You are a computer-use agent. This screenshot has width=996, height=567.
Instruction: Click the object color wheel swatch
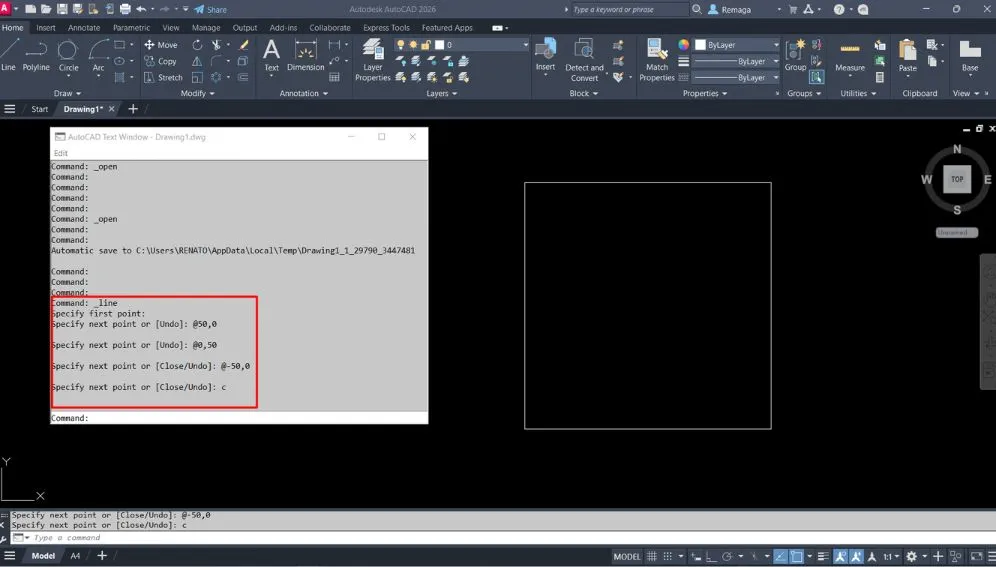click(684, 45)
